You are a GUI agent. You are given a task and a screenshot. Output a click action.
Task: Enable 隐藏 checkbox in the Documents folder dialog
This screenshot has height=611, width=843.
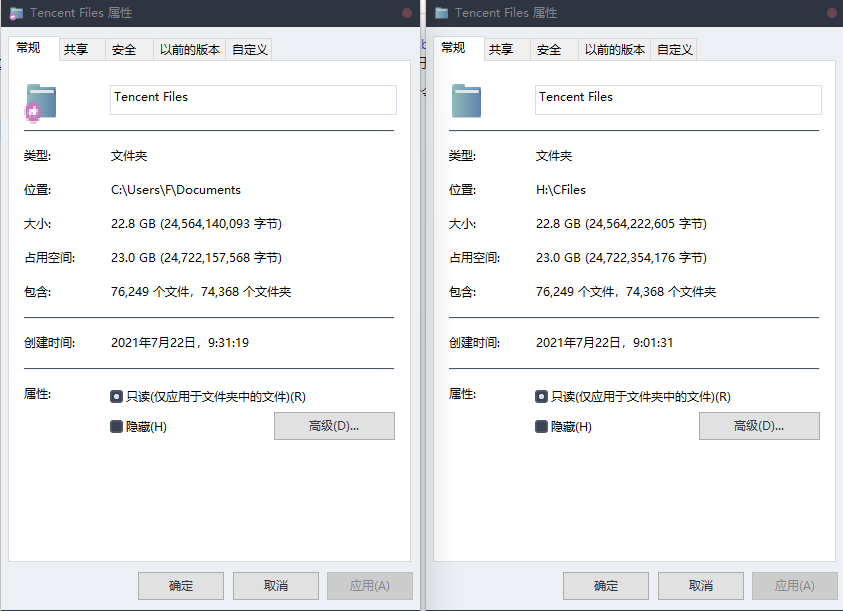pos(116,427)
